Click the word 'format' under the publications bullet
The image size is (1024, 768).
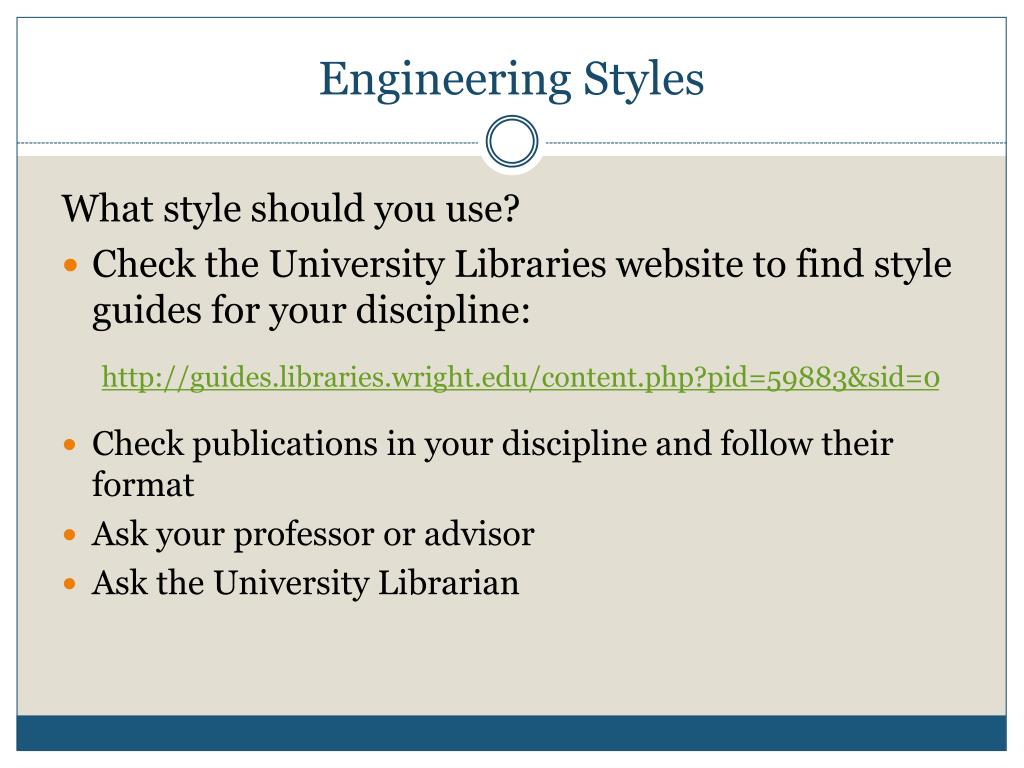click(x=143, y=485)
